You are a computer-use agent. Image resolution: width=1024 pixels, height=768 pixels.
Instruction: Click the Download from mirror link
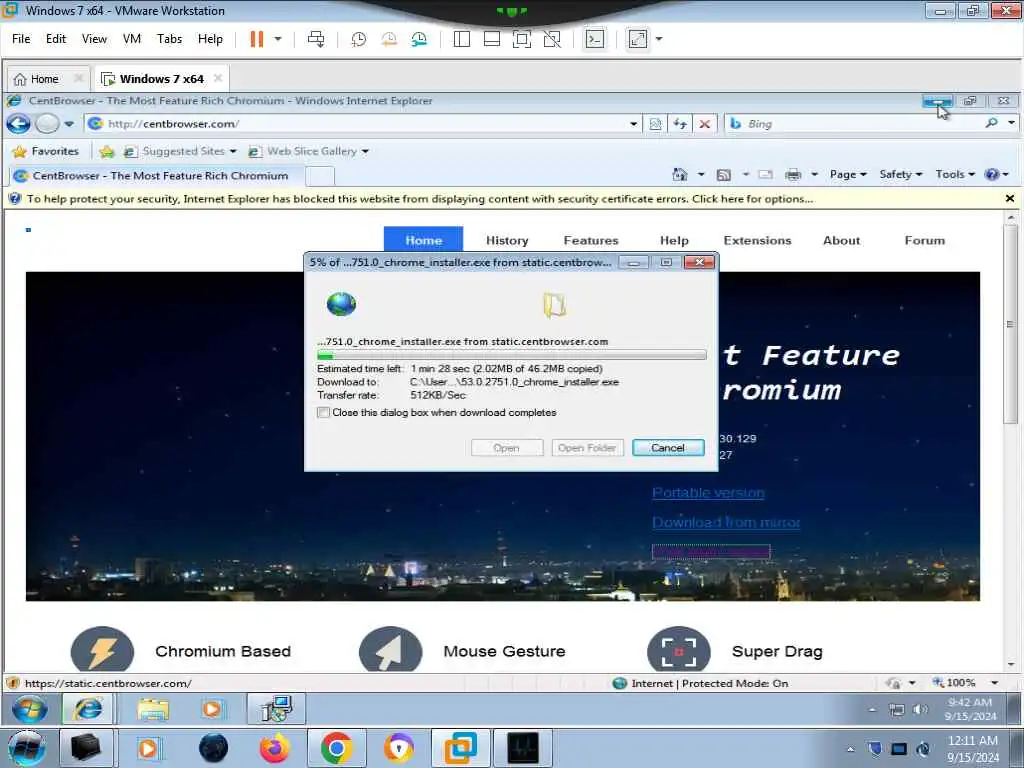coord(726,522)
